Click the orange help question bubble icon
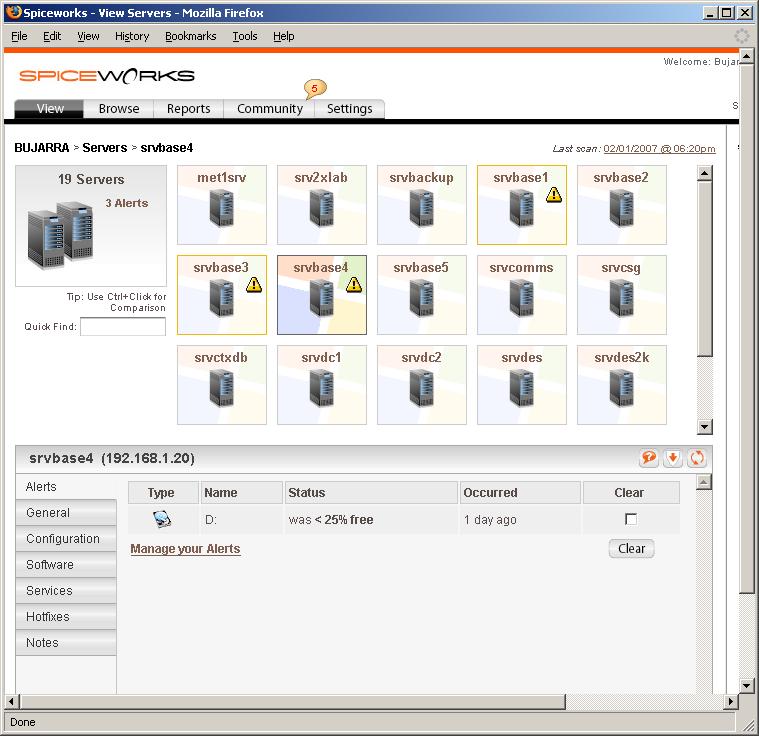Viewport: 759px width, 736px height. pyautogui.click(x=649, y=458)
